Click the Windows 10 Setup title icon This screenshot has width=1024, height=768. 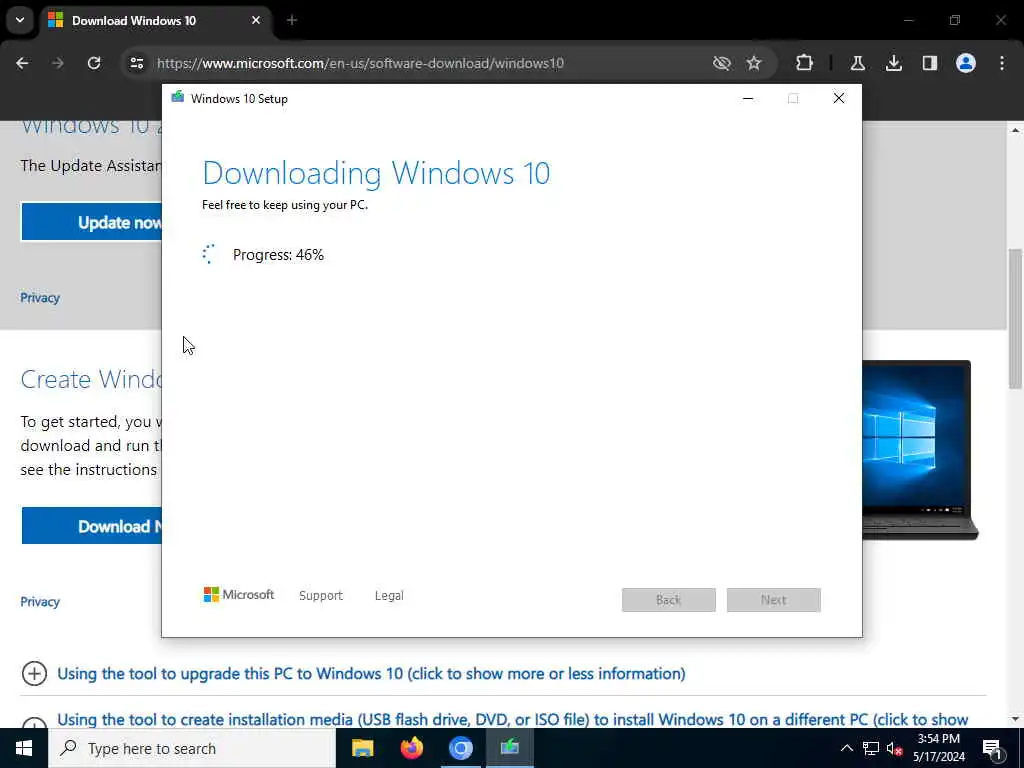(x=178, y=98)
